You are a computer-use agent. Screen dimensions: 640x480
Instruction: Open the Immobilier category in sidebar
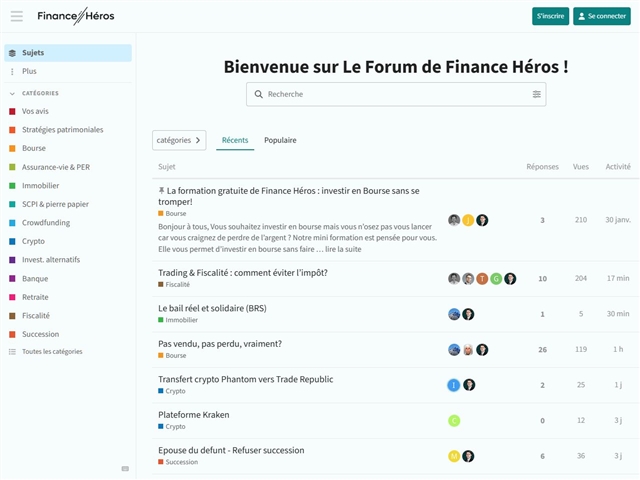[x=40, y=185]
